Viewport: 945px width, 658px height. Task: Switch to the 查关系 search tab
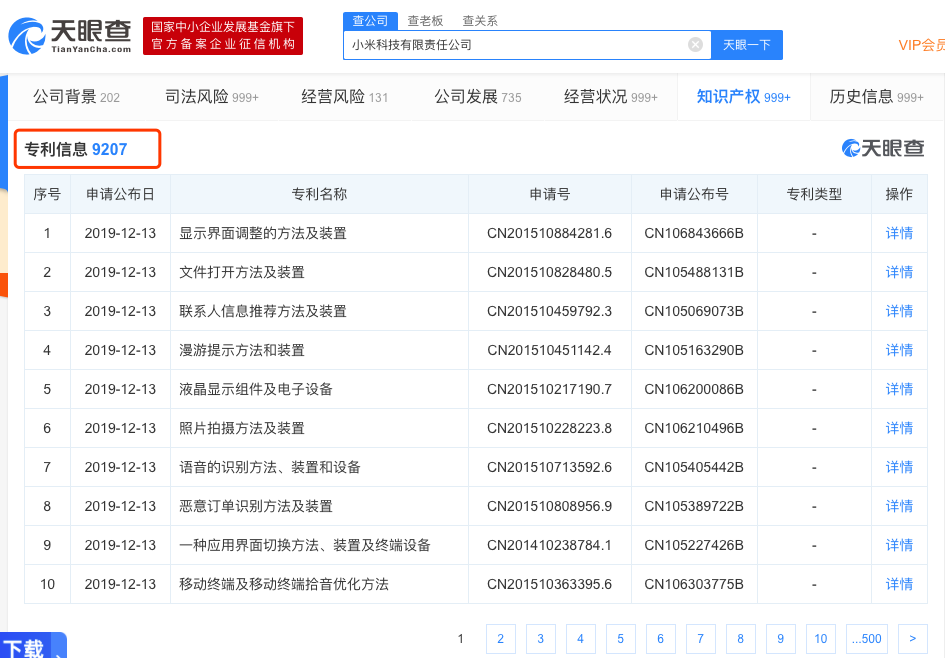point(480,20)
